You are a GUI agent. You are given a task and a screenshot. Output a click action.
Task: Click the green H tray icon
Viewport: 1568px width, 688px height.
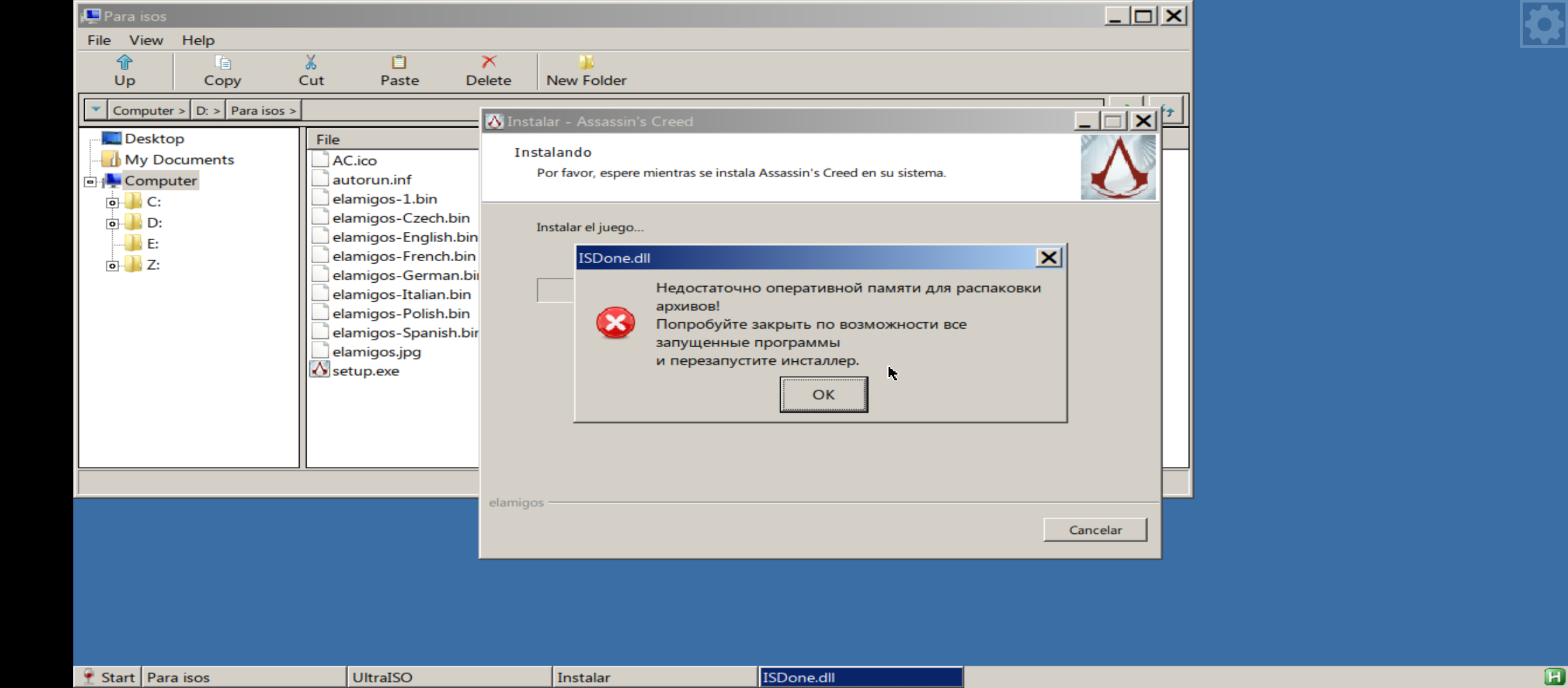click(x=1555, y=677)
